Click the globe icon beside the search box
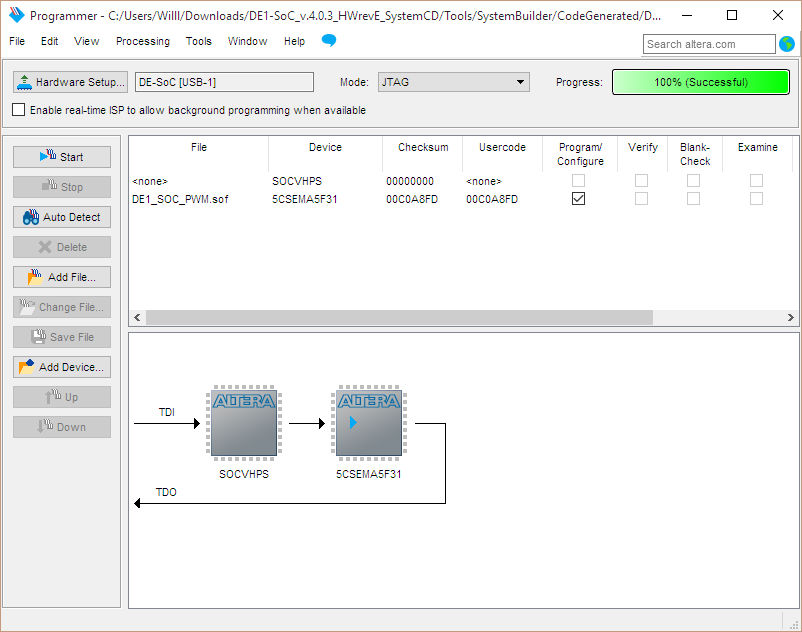802x632 pixels. pos(787,44)
